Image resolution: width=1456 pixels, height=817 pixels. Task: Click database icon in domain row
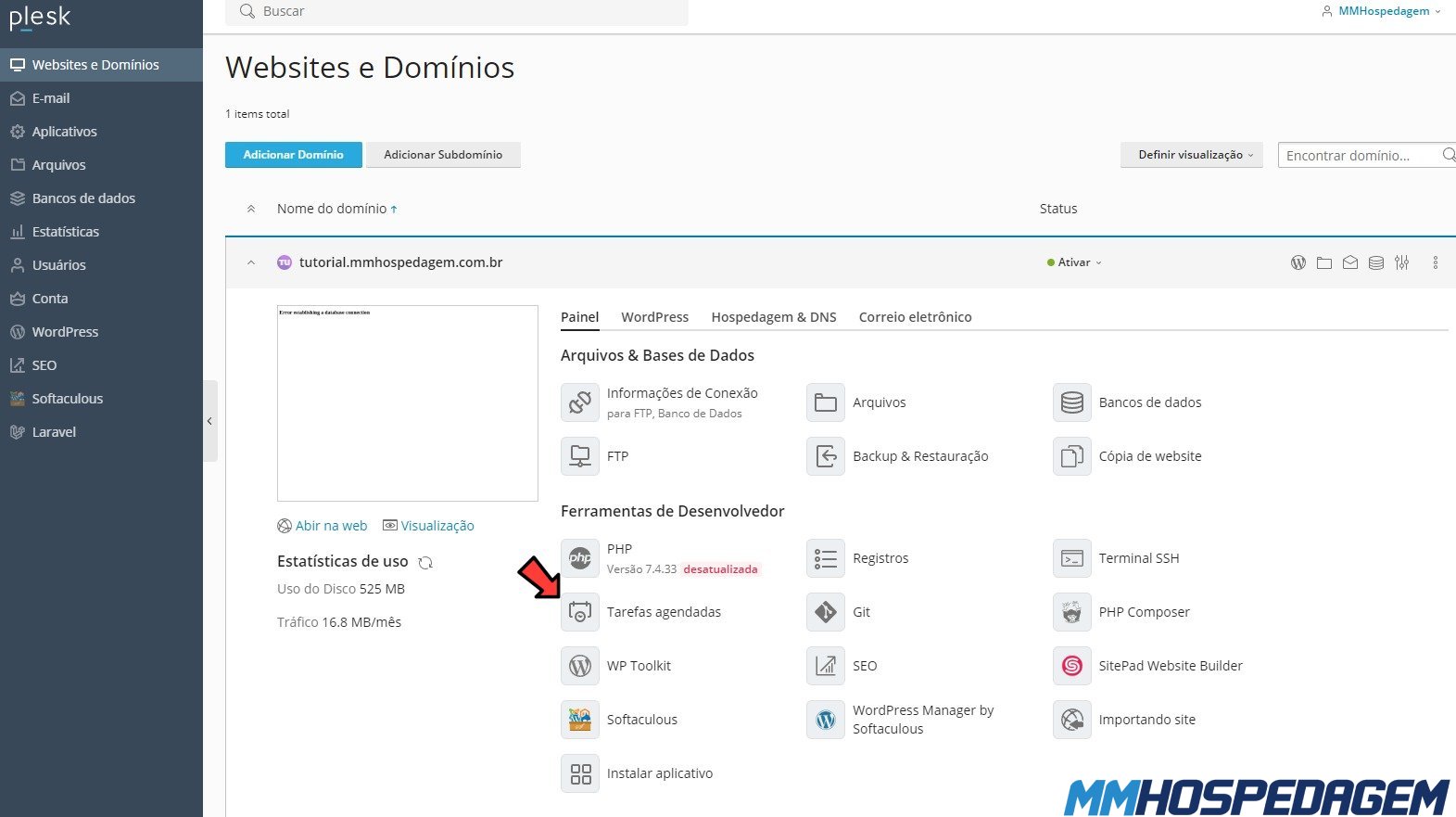pyautogui.click(x=1376, y=262)
